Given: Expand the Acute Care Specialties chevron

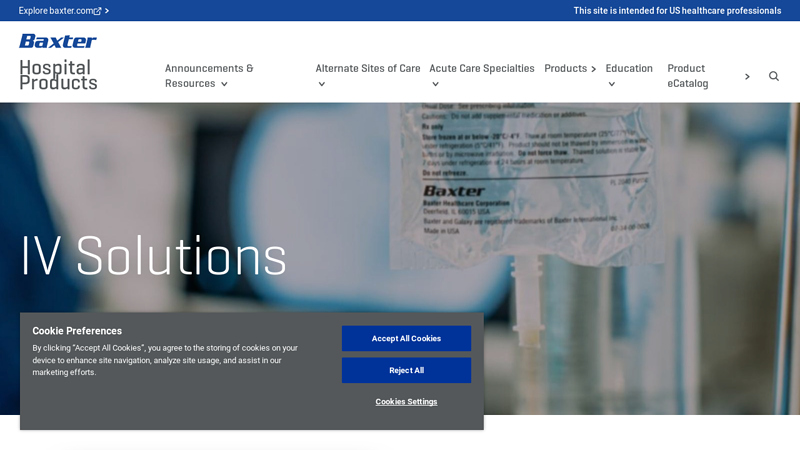Looking at the screenshot, I should tap(435, 84).
